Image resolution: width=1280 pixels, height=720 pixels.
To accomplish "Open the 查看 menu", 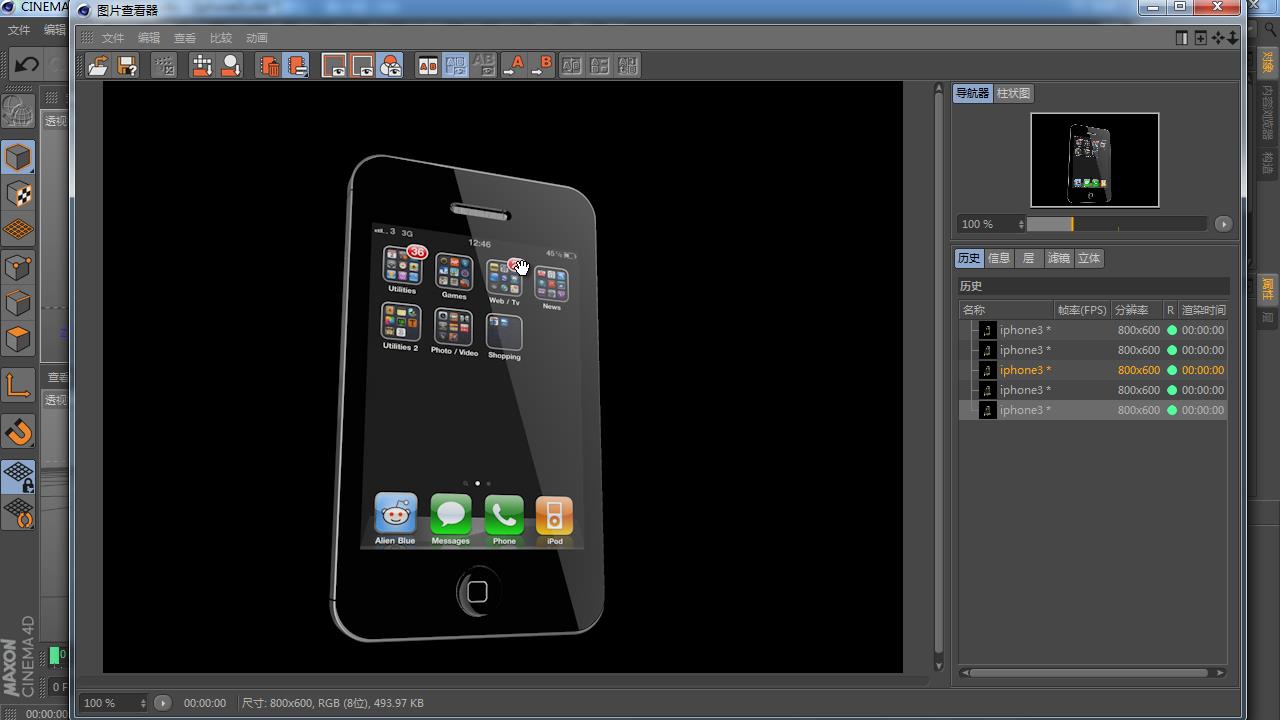I will (185, 38).
